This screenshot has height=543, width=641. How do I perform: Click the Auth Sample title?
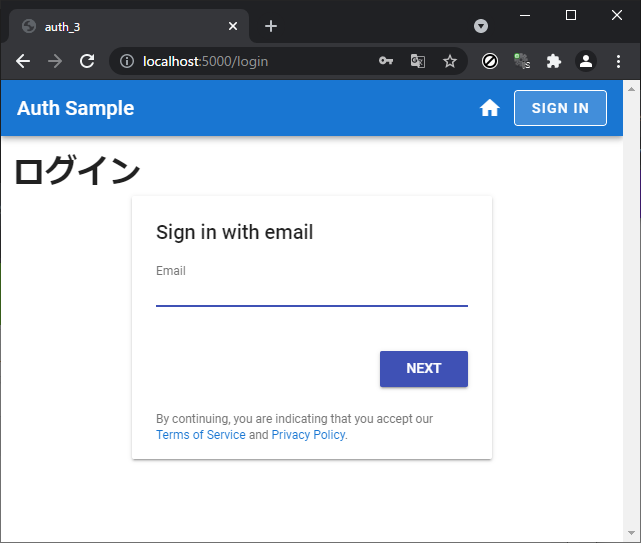76,108
